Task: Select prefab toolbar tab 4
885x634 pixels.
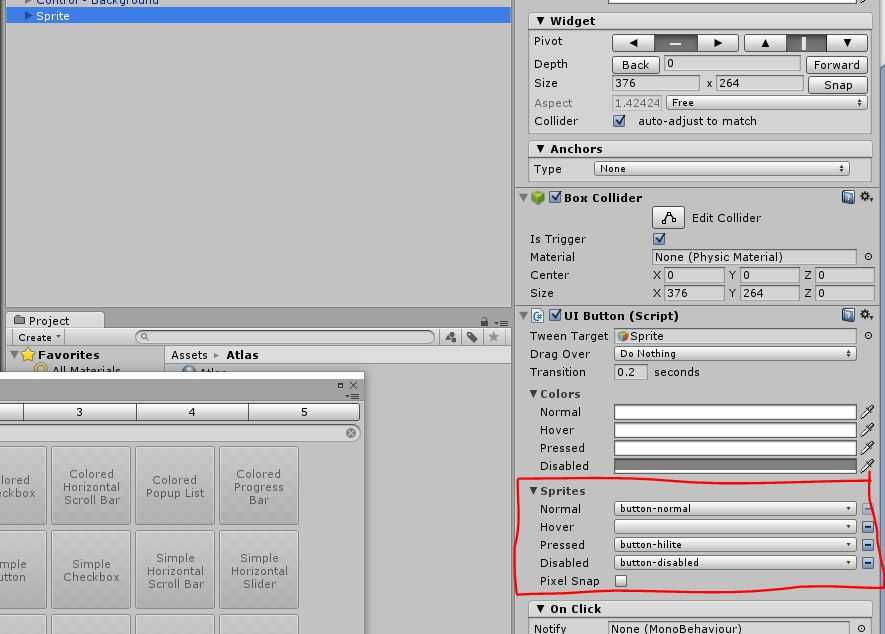Action: tap(192, 412)
